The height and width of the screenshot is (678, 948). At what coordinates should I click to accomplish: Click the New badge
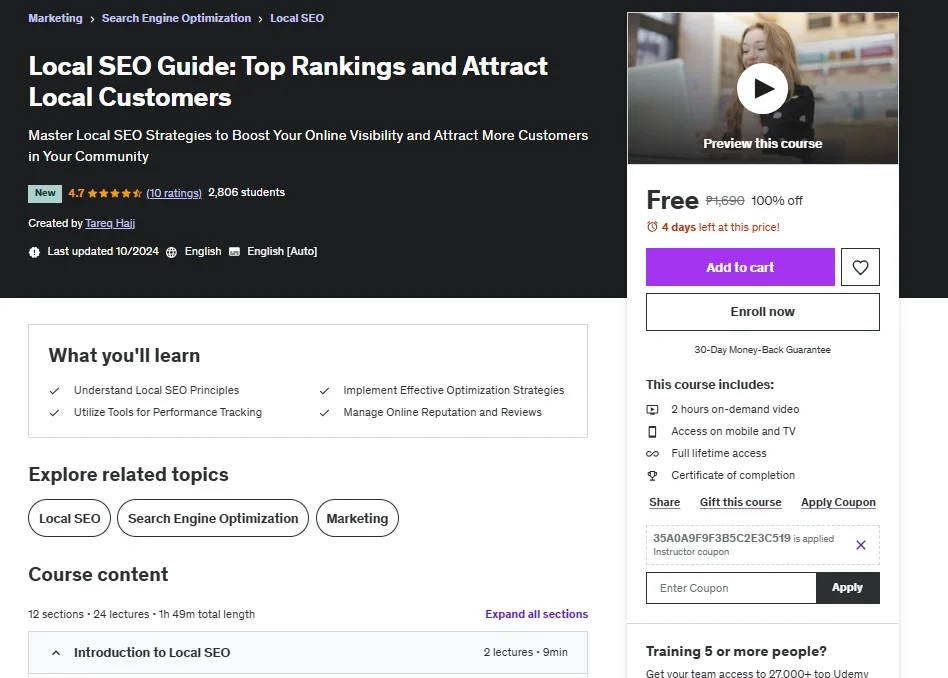click(x=45, y=193)
